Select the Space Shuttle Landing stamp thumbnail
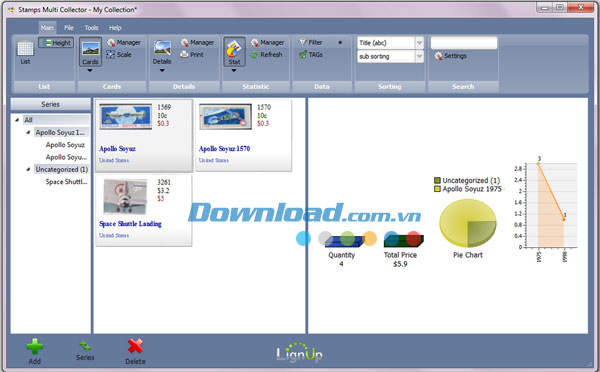The width and height of the screenshot is (600, 372). (125, 197)
